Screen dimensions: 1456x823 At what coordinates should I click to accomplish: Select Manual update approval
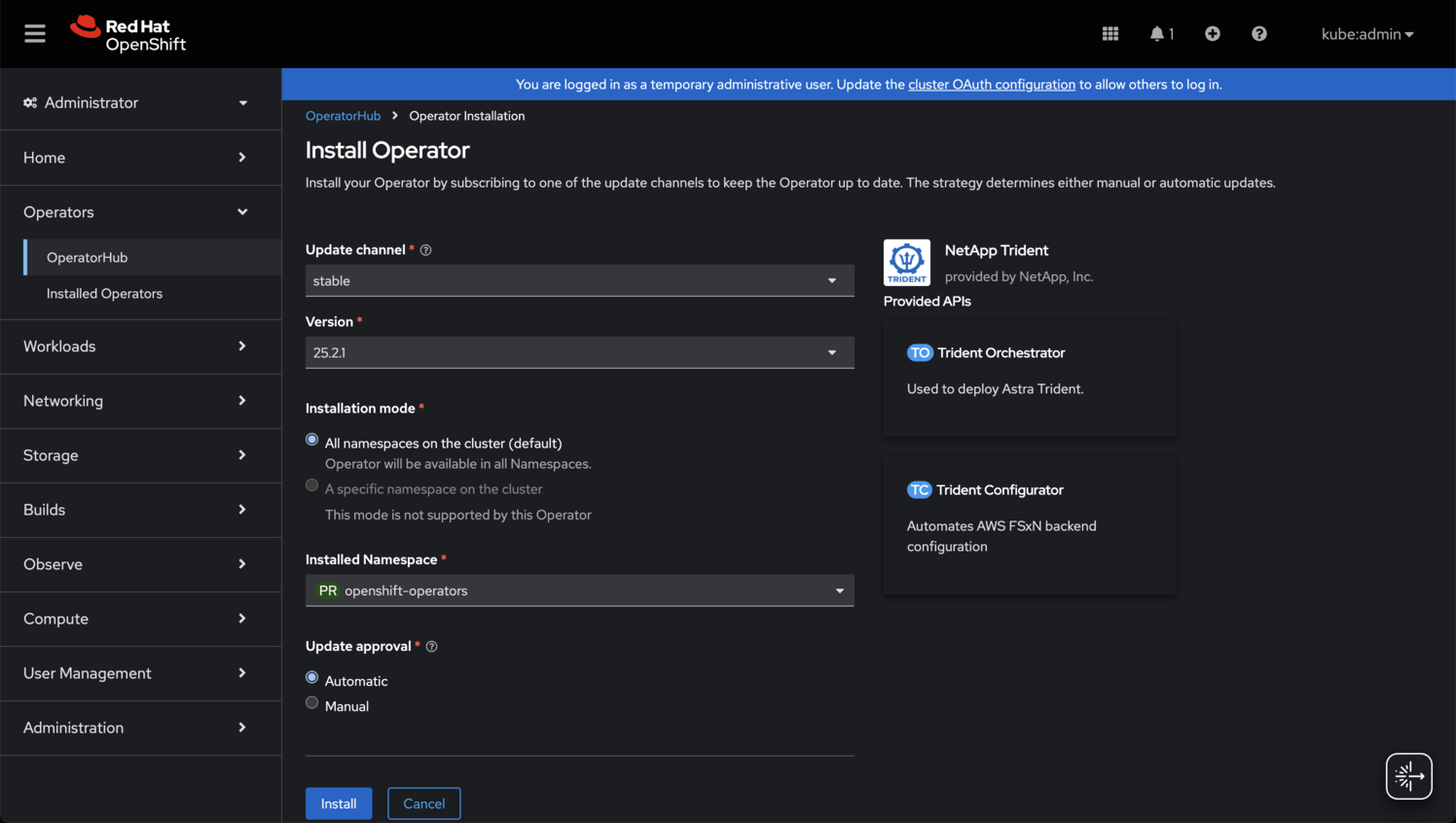click(312, 703)
